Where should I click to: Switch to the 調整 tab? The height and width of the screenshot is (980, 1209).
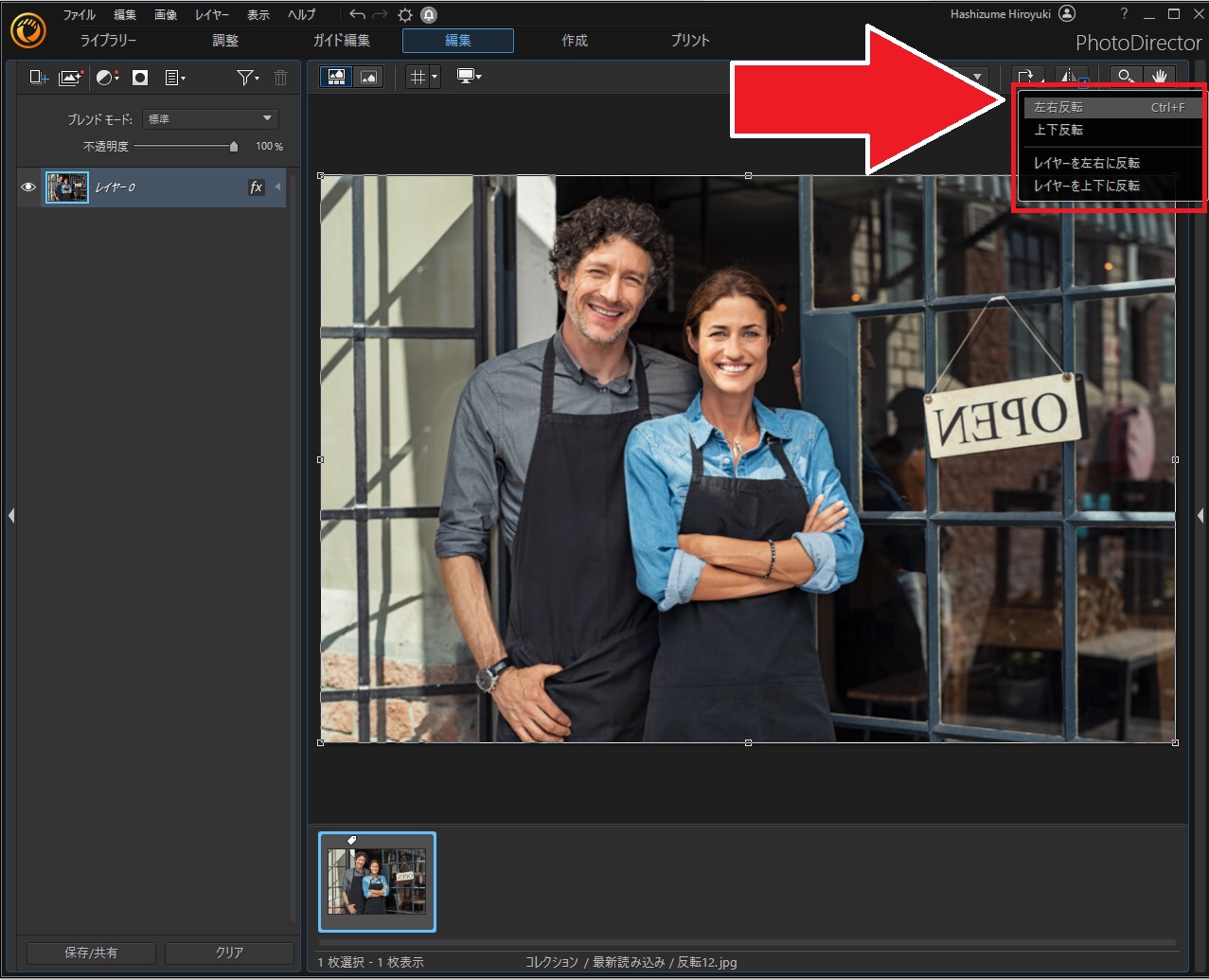click(225, 41)
